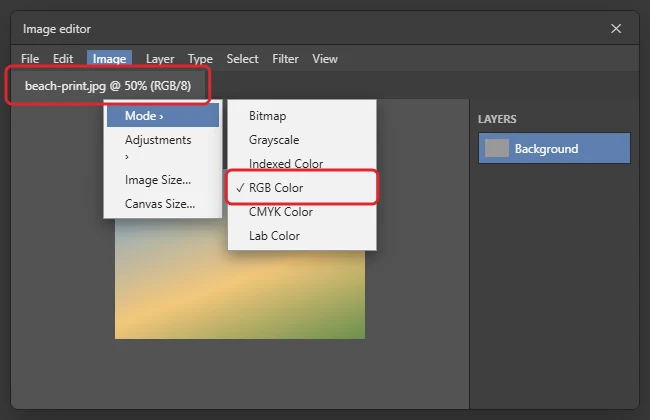
Task: Open the Type menu
Action: (200, 59)
